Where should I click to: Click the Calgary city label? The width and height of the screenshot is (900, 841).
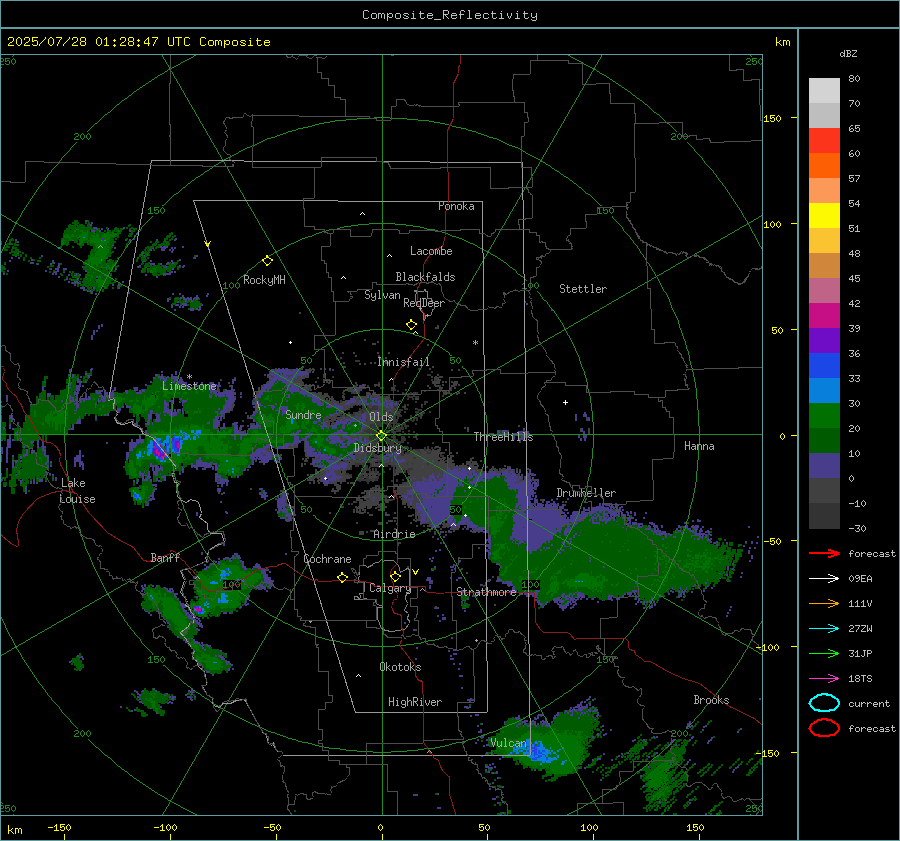click(390, 588)
